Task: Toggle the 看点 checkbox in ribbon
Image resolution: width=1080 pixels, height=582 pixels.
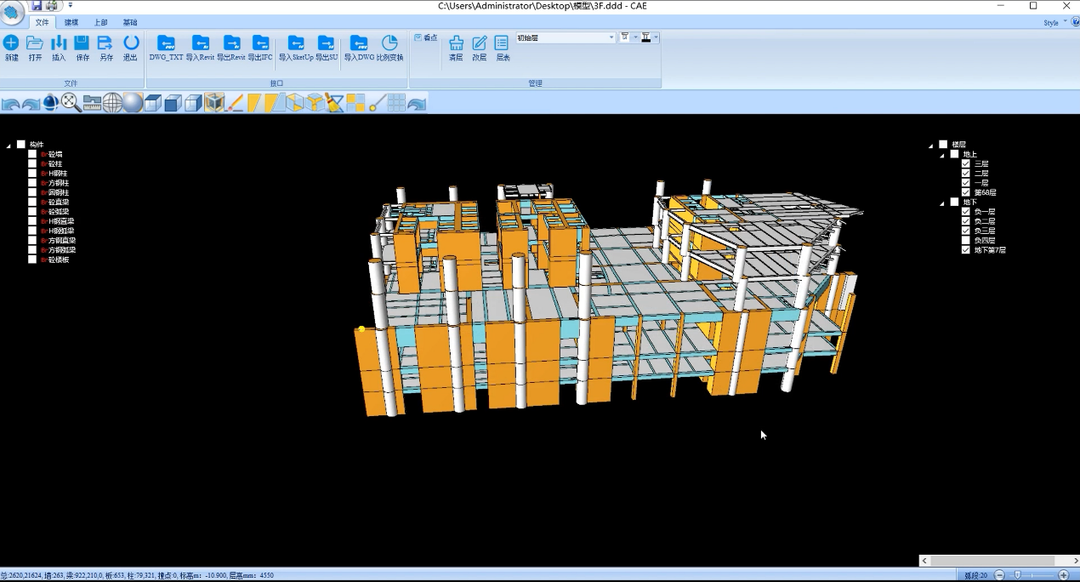Action: coord(418,38)
